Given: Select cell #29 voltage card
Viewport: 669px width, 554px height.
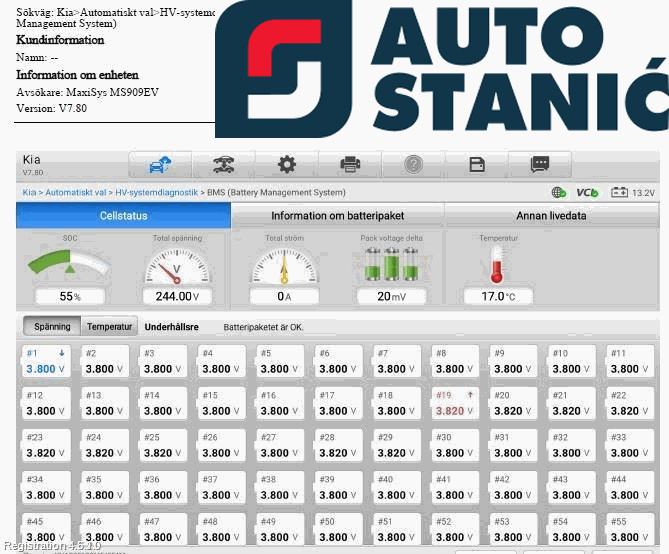Looking at the screenshot, I should [x=396, y=445].
